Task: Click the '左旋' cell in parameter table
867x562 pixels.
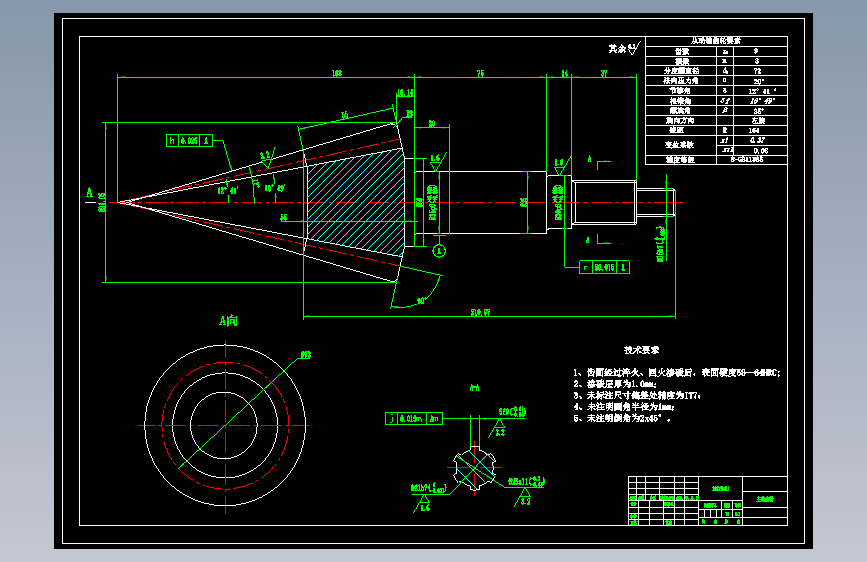Action: (758, 120)
